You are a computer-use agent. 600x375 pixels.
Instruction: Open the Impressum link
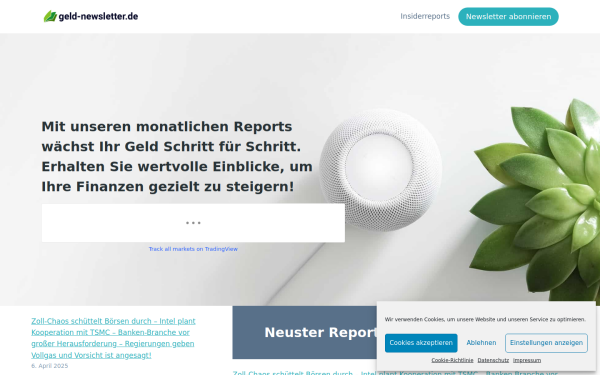[527, 360]
